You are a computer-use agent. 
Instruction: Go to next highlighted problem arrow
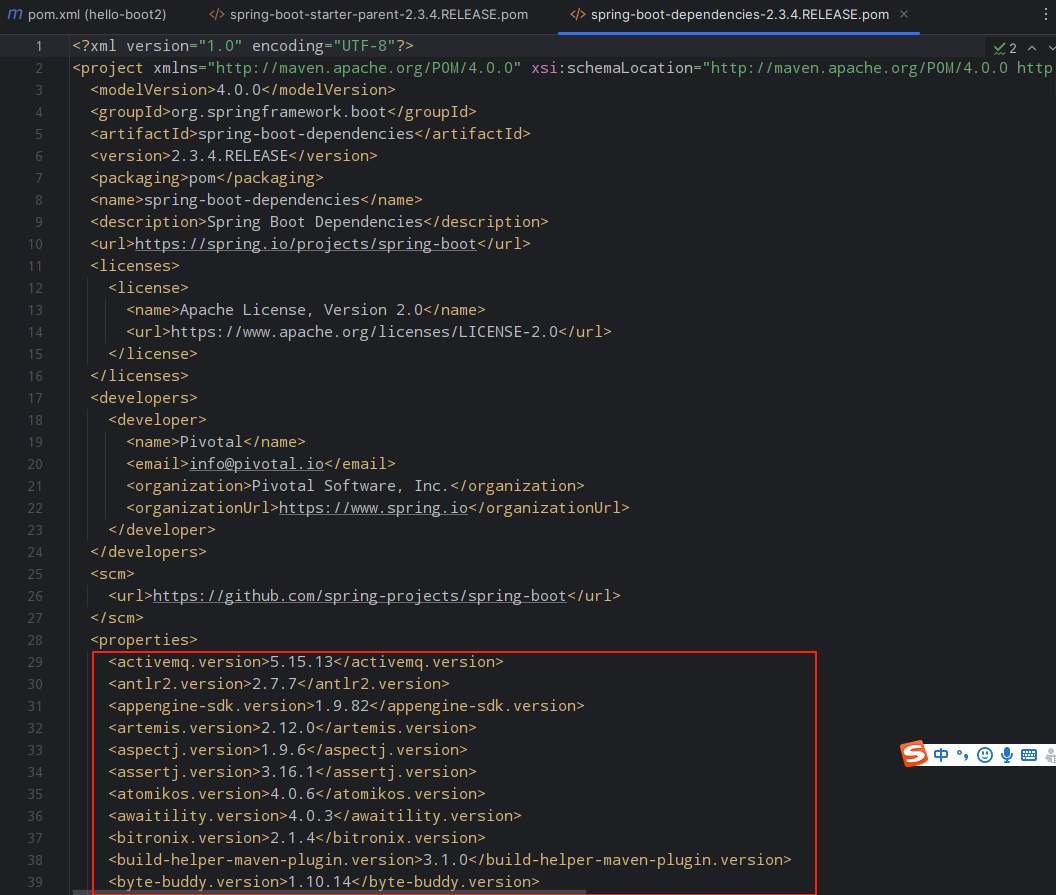coord(1051,48)
